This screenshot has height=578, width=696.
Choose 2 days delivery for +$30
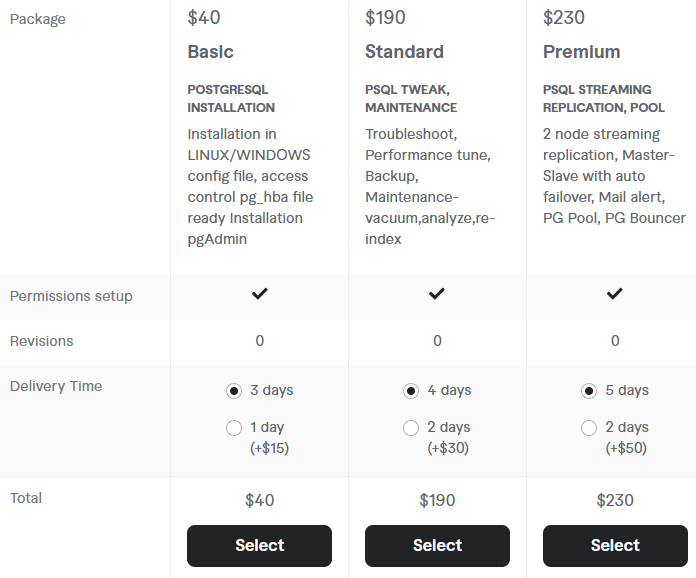pyautogui.click(x=411, y=428)
